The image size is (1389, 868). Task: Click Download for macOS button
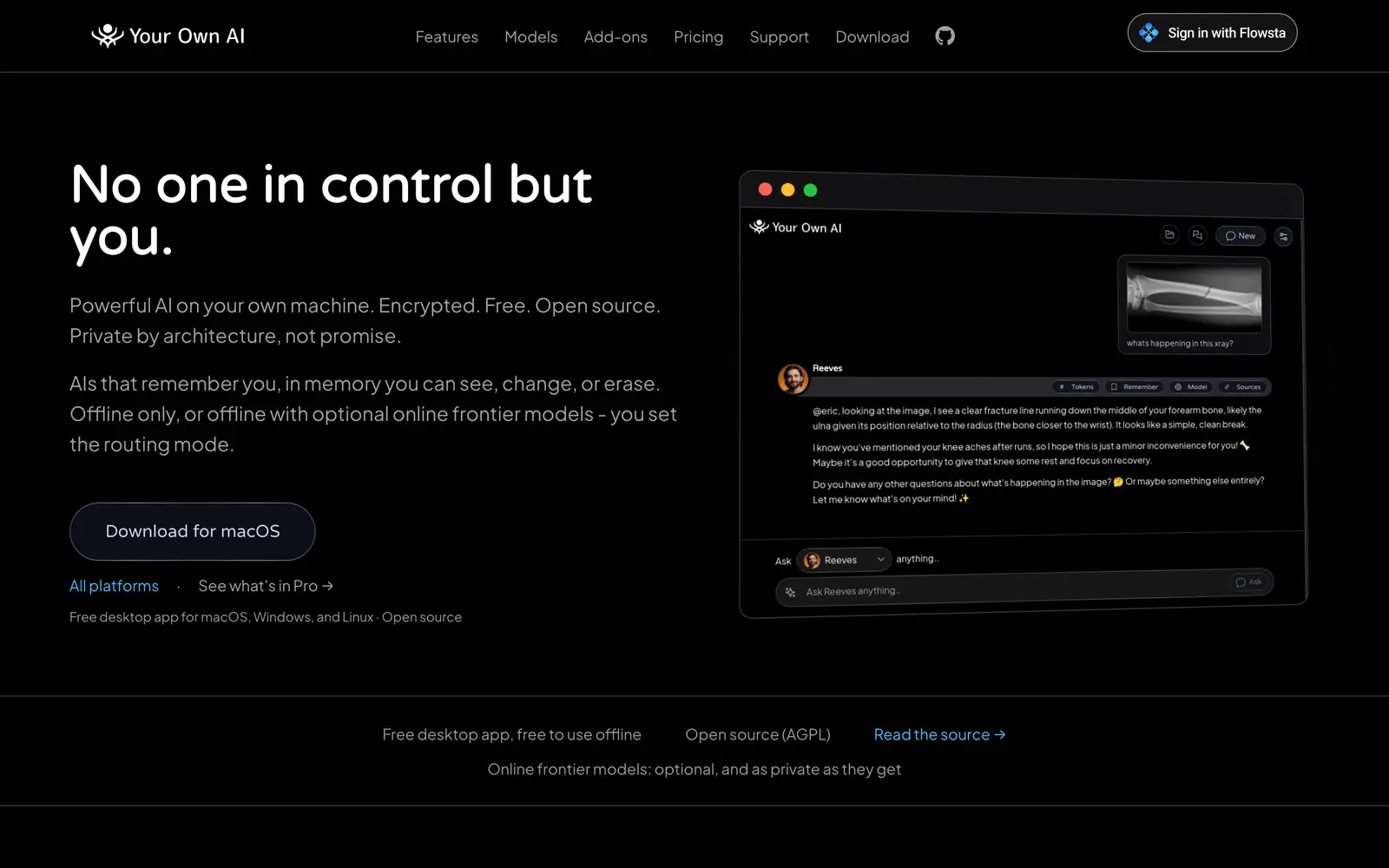click(192, 531)
